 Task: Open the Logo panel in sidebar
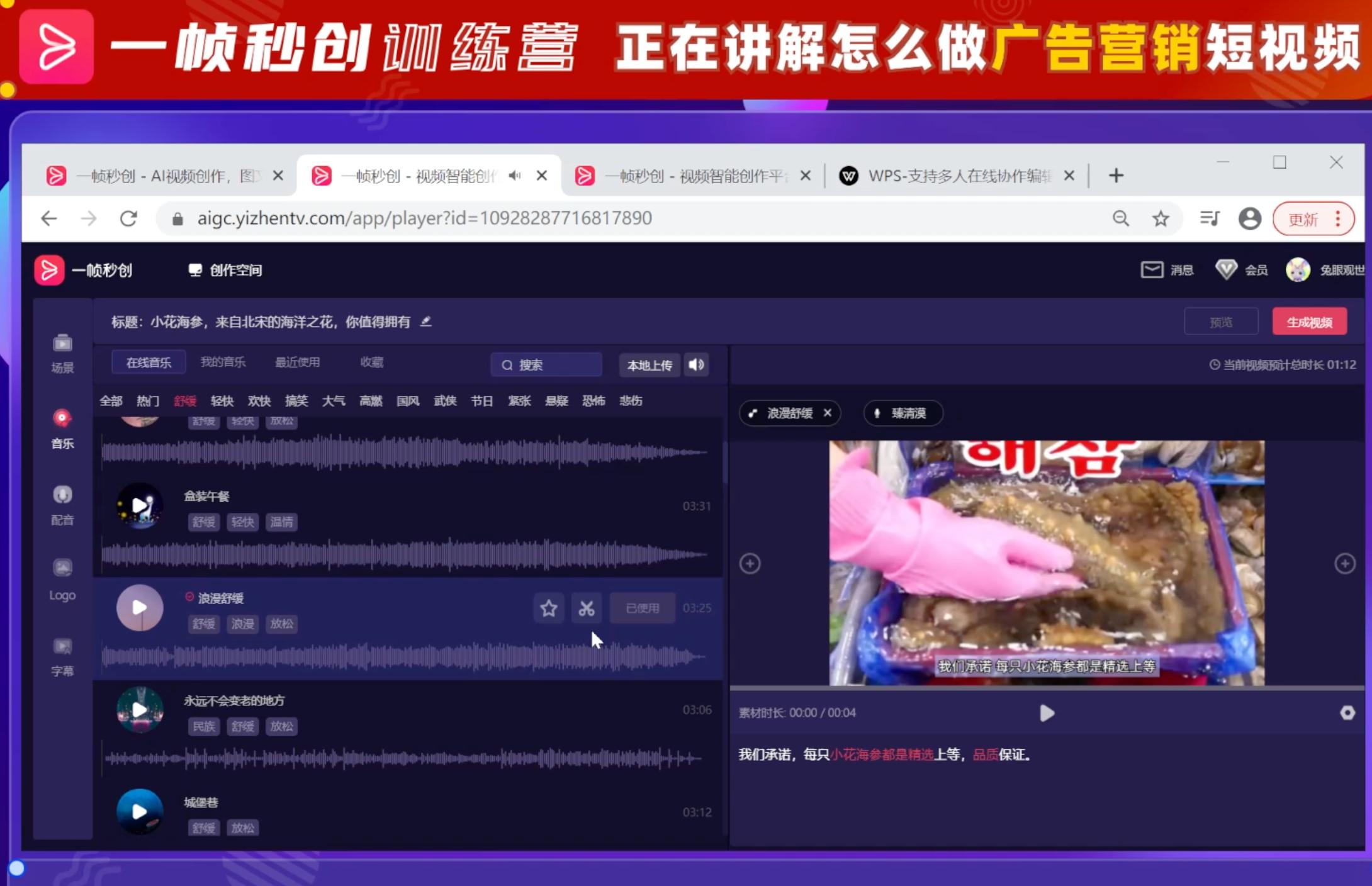click(62, 579)
